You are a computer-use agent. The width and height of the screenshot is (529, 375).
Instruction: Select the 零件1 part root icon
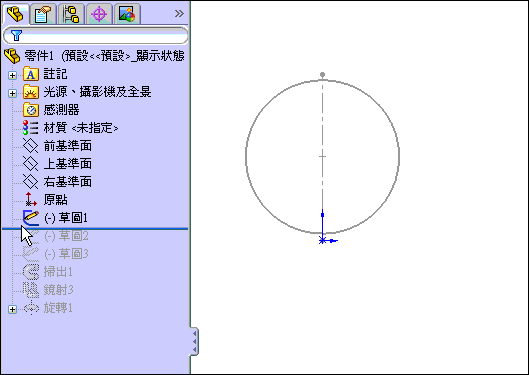[12, 56]
